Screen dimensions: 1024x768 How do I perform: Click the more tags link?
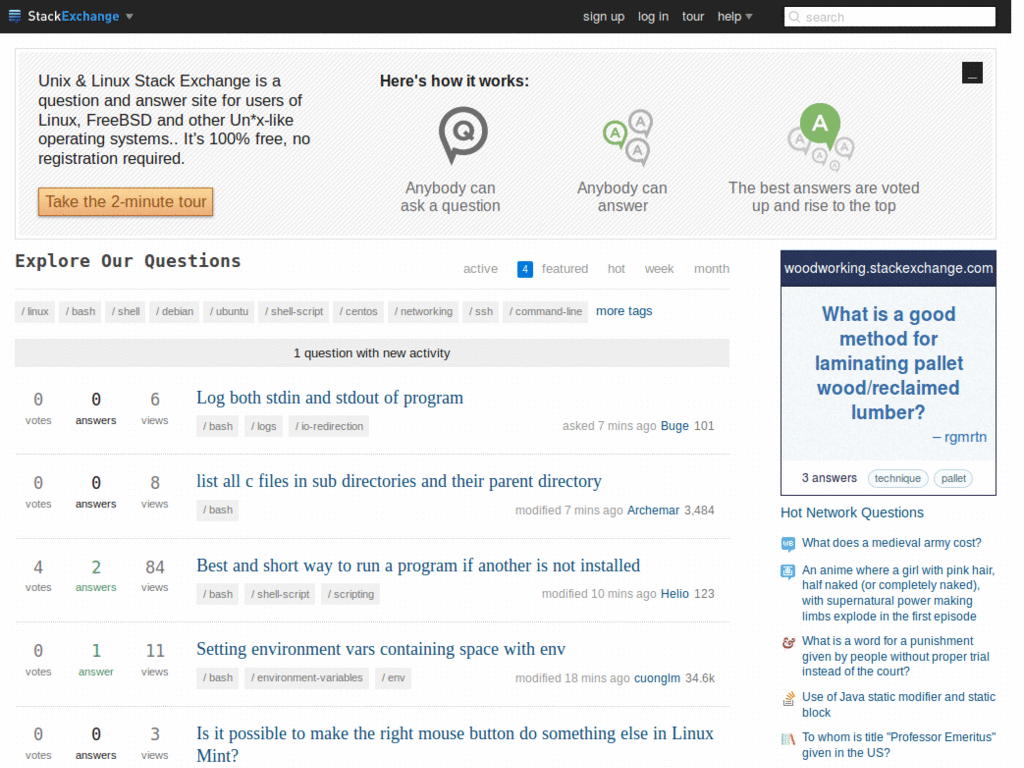click(624, 311)
